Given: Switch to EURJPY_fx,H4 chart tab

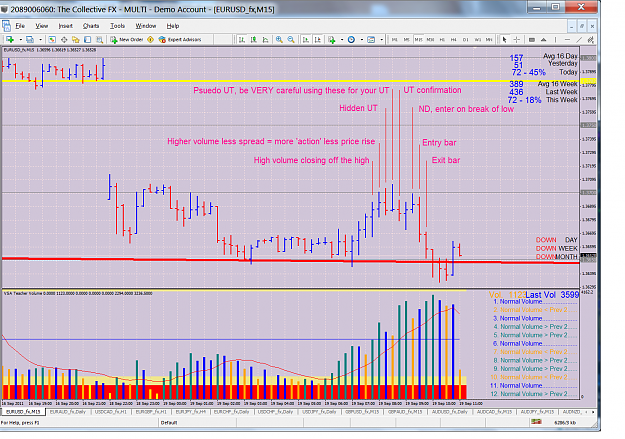Looking at the screenshot, I should [191, 411].
